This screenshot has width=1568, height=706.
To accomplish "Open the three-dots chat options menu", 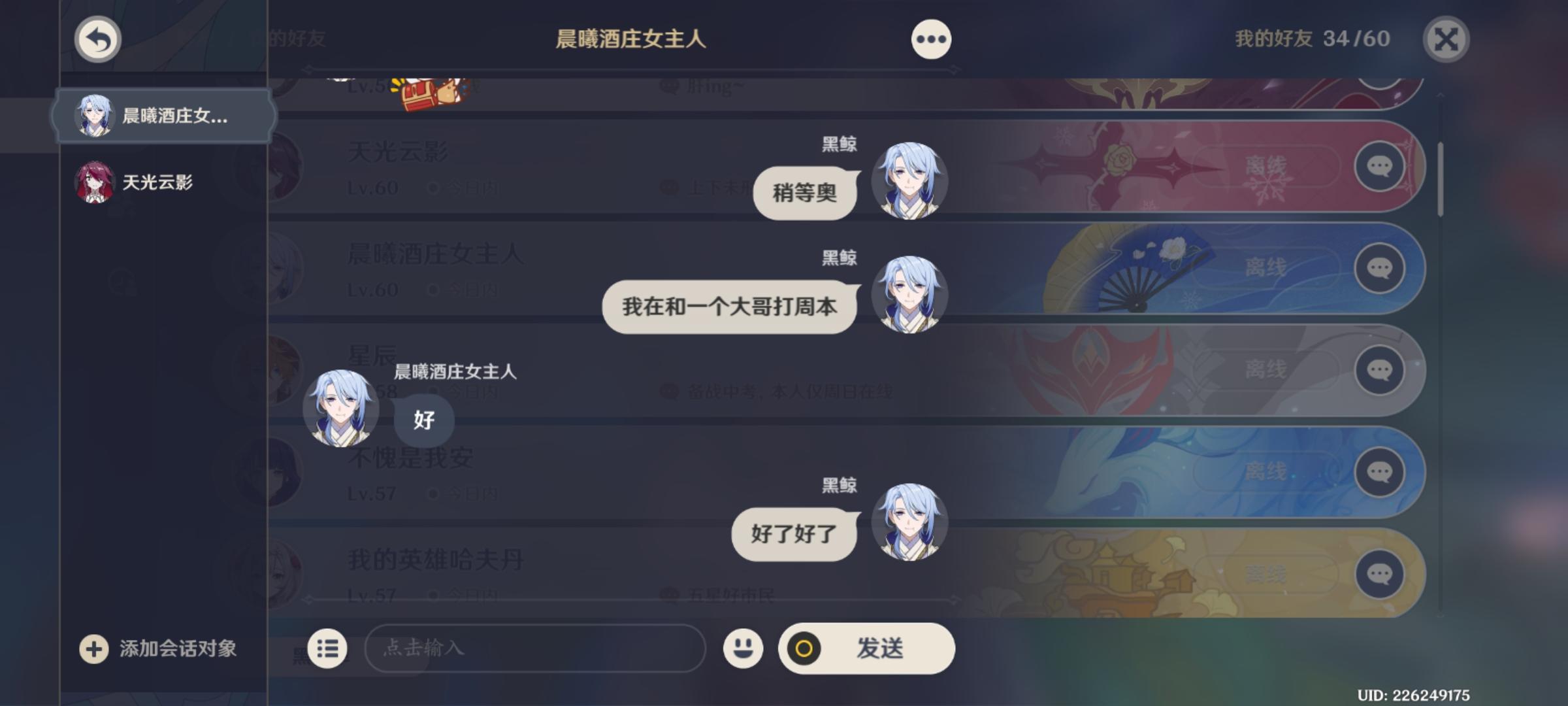I will point(931,39).
